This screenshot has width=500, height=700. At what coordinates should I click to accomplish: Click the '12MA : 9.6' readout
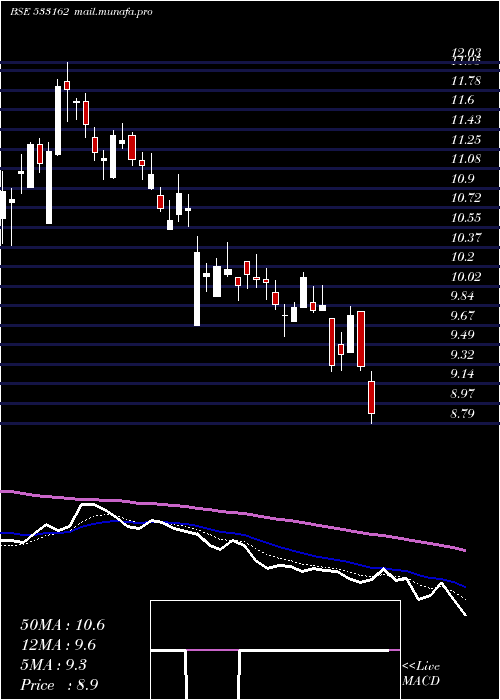pyautogui.click(x=58, y=645)
